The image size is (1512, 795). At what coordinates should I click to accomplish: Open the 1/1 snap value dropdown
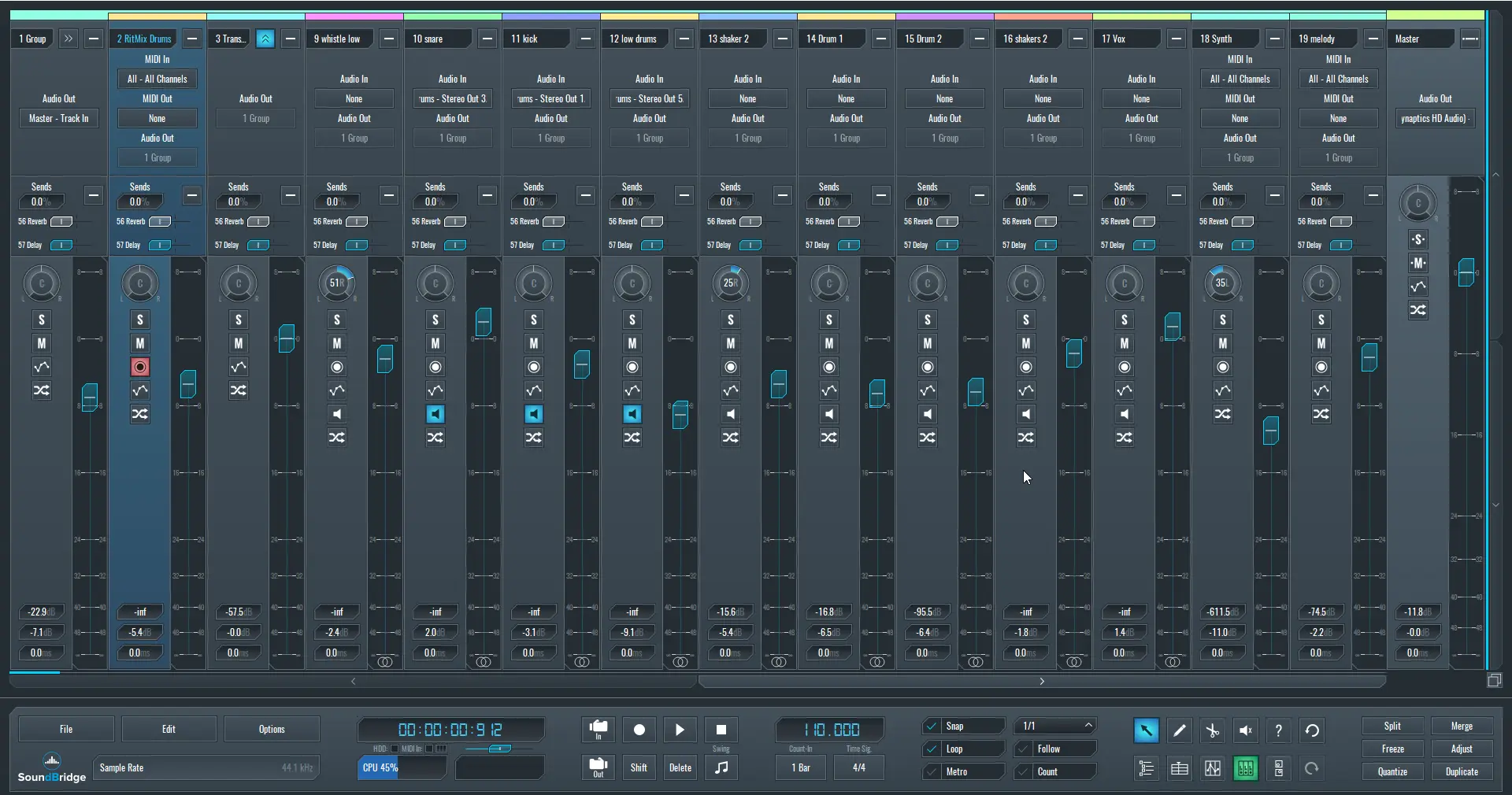pos(1055,726)
